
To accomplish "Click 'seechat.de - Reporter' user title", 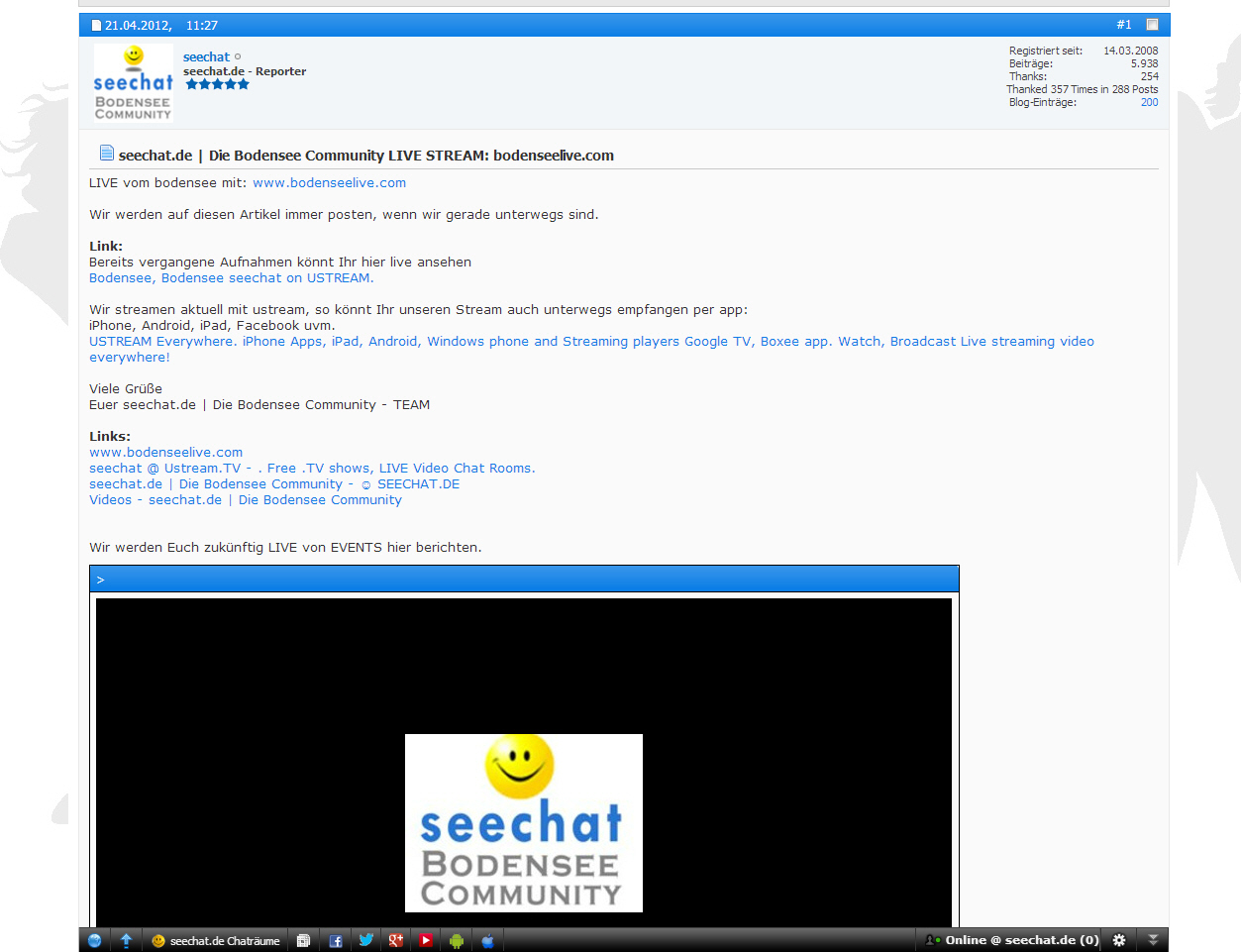I will (245, 71).
